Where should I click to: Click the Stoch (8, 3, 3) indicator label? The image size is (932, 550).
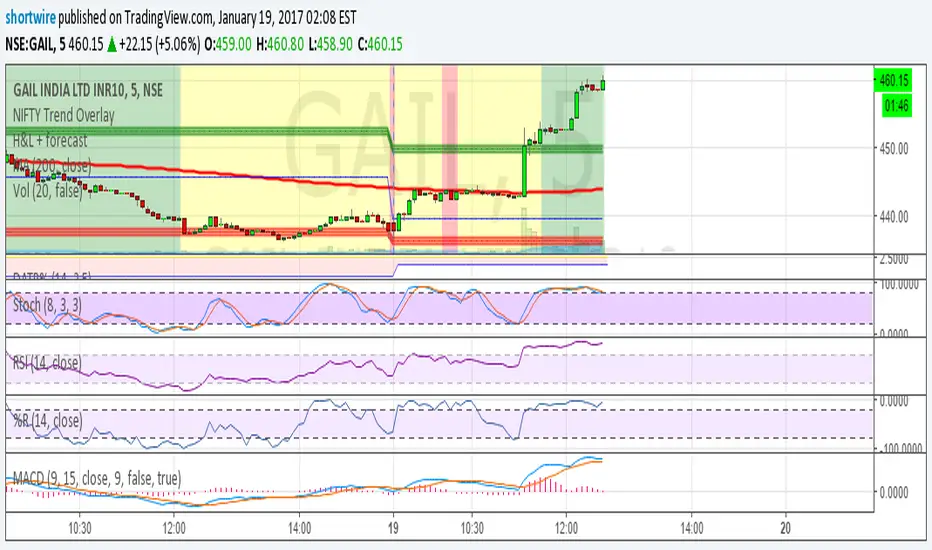[48, 306]
